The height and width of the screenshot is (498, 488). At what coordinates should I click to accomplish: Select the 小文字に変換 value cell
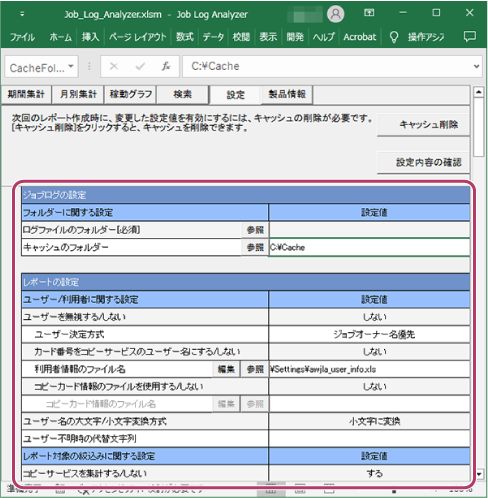369,421
